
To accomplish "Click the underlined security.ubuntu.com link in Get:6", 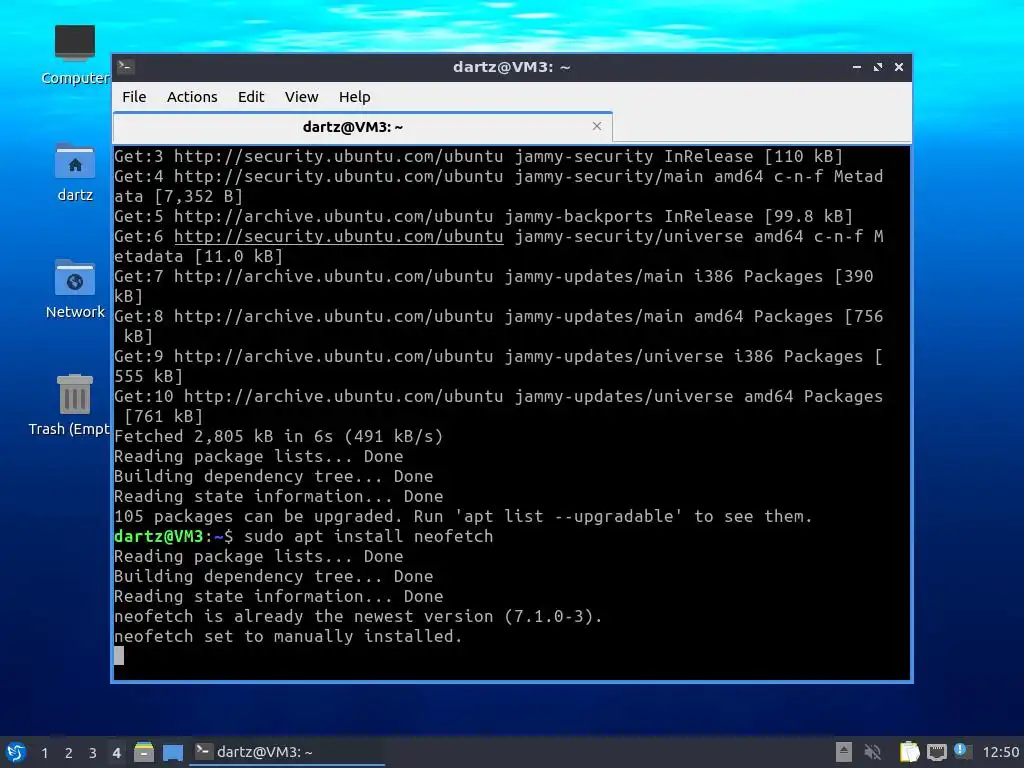I will point(338,236).
